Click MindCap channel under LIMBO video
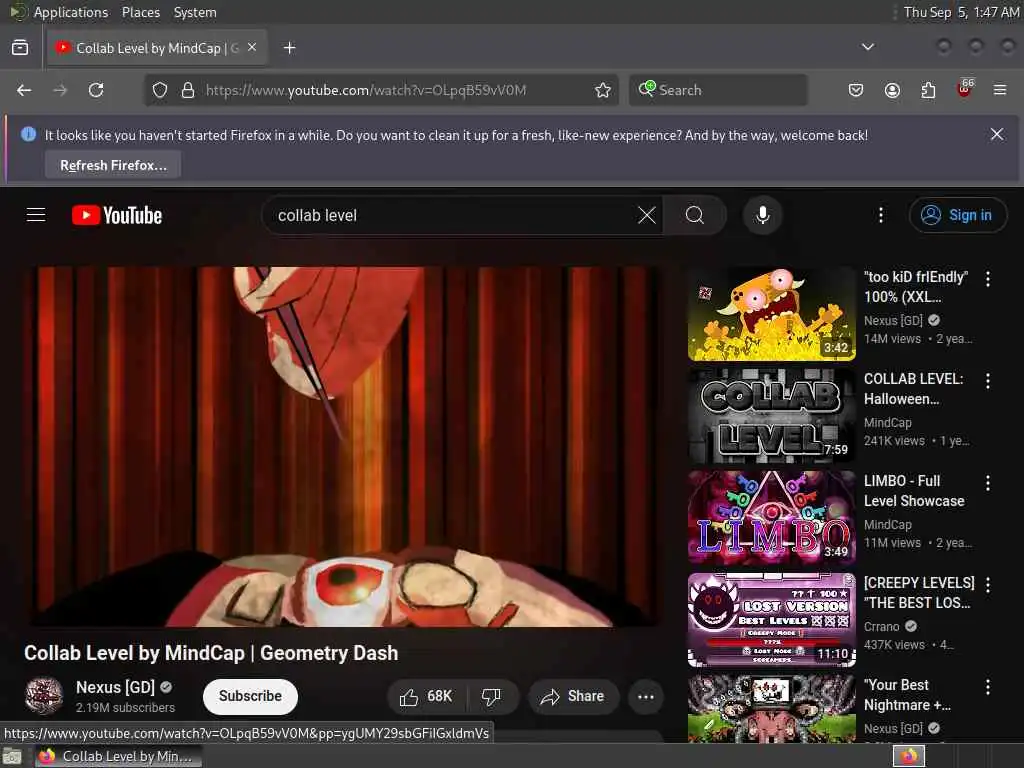Screen dimensions: 1024x768 (888, 524)
